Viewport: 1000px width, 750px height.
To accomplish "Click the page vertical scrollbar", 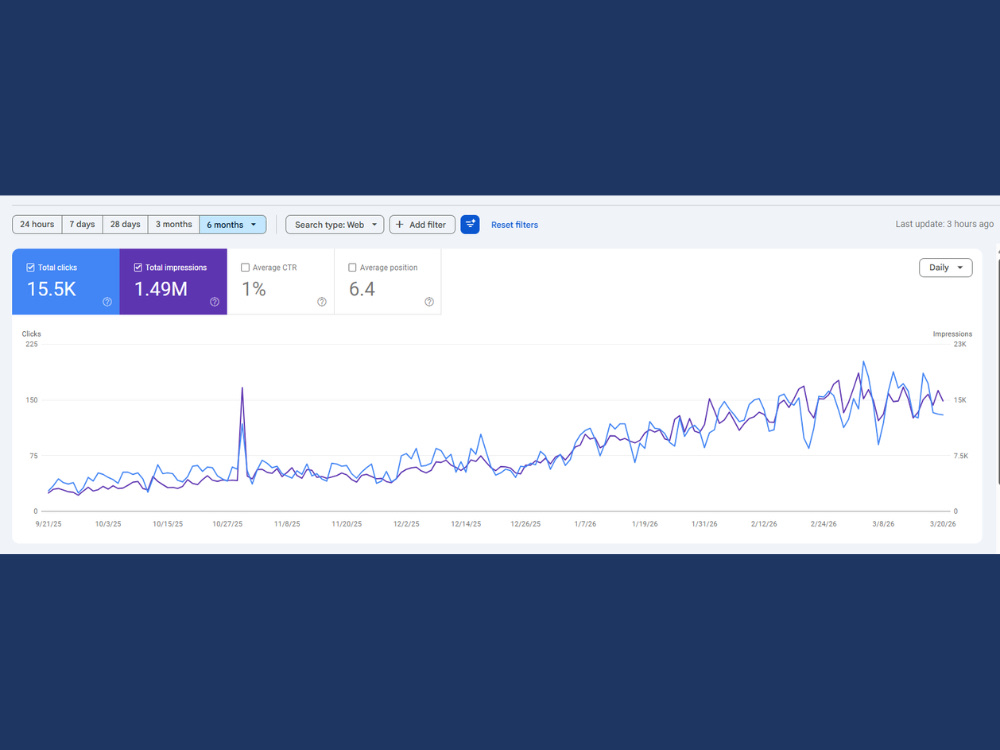I will (x=998, y=368).
